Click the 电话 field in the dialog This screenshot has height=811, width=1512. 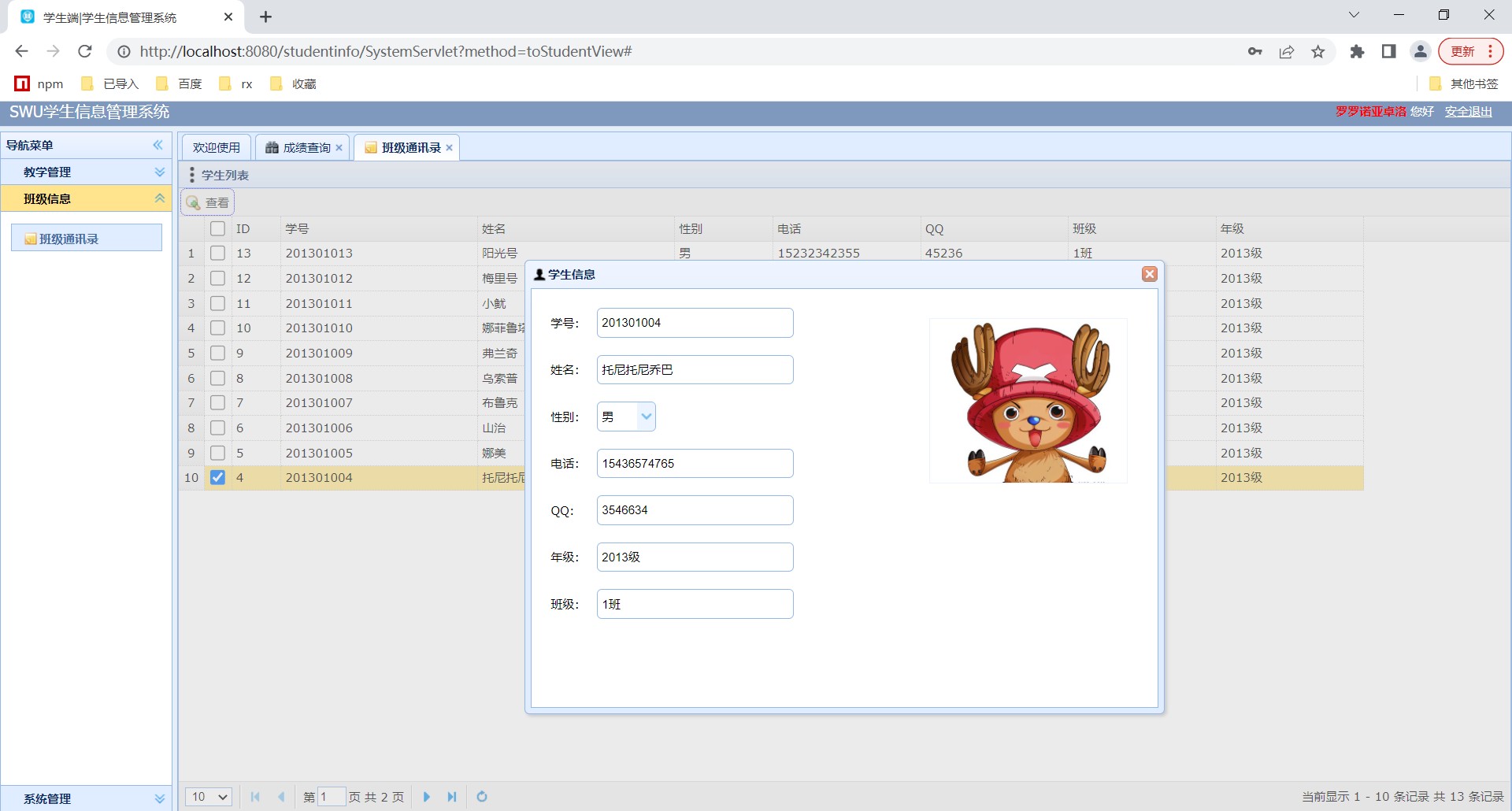pos(695,464)
